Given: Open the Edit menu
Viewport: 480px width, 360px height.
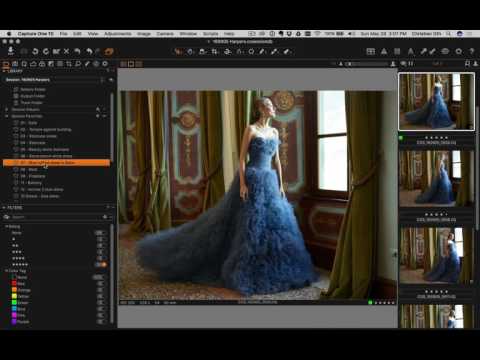Looking at the screenshot, I should (77, 34).
